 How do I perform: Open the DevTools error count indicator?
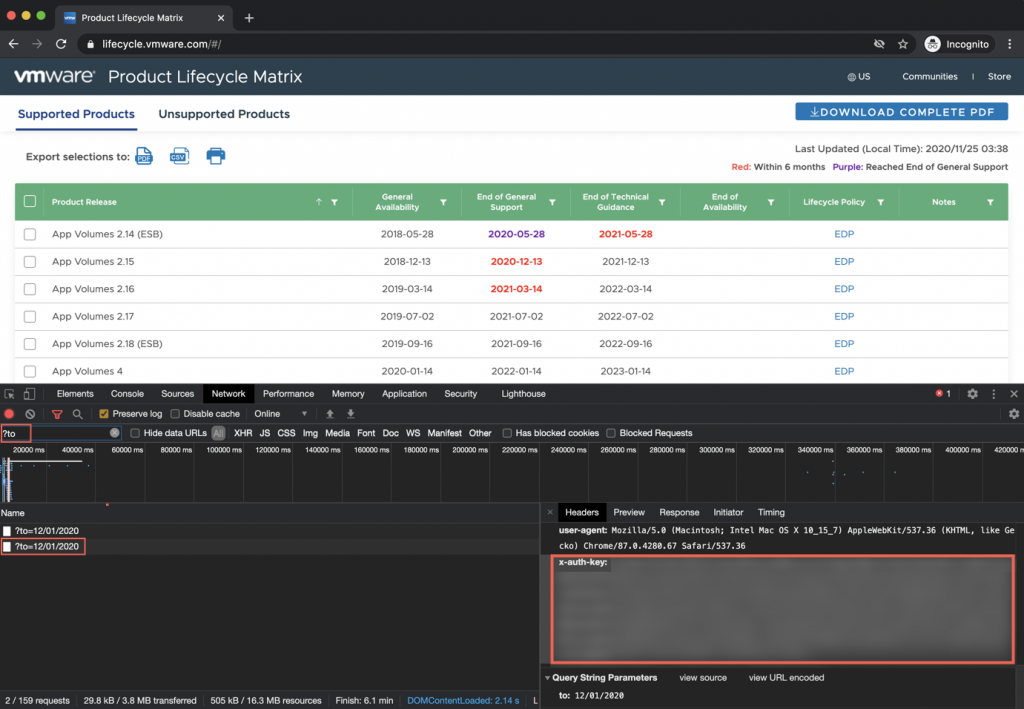coord(943,394)
